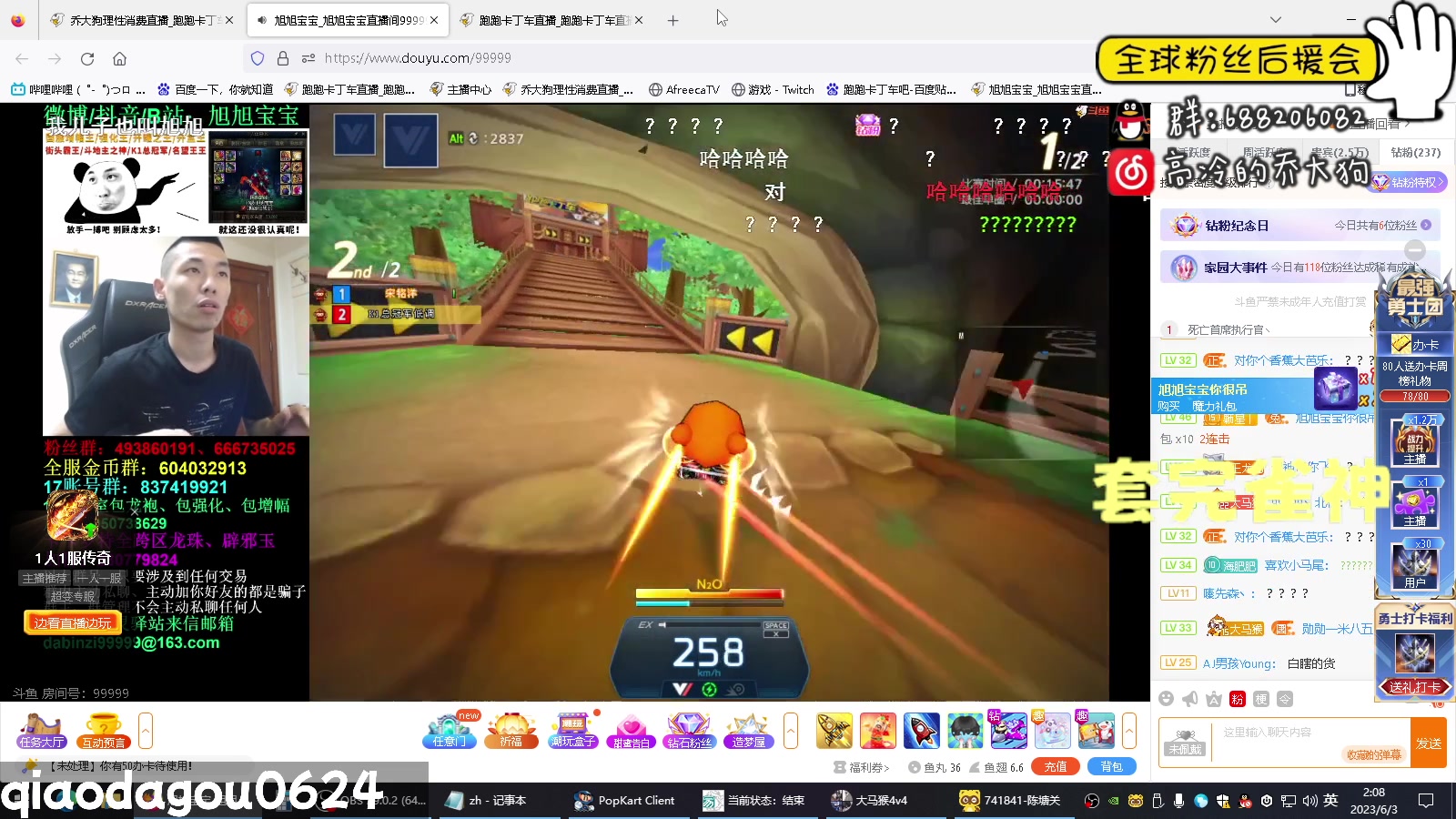The height and width of the screenshot is (819, 1456).
Task: Open 收藏的弹幕 saved danmaku
Action: coord(1374,754)
